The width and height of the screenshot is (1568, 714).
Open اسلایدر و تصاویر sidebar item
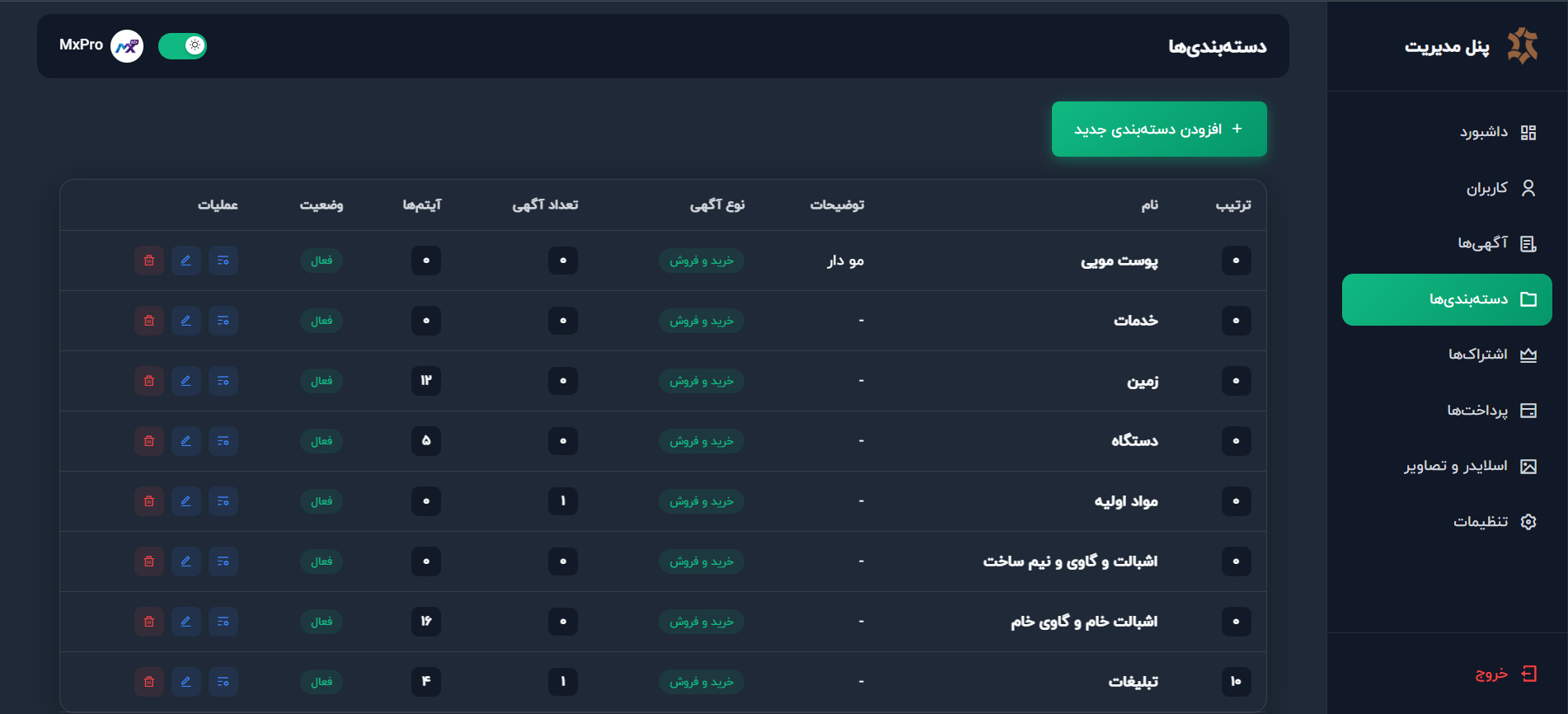pyautogui.click(x=1448, y=467)
